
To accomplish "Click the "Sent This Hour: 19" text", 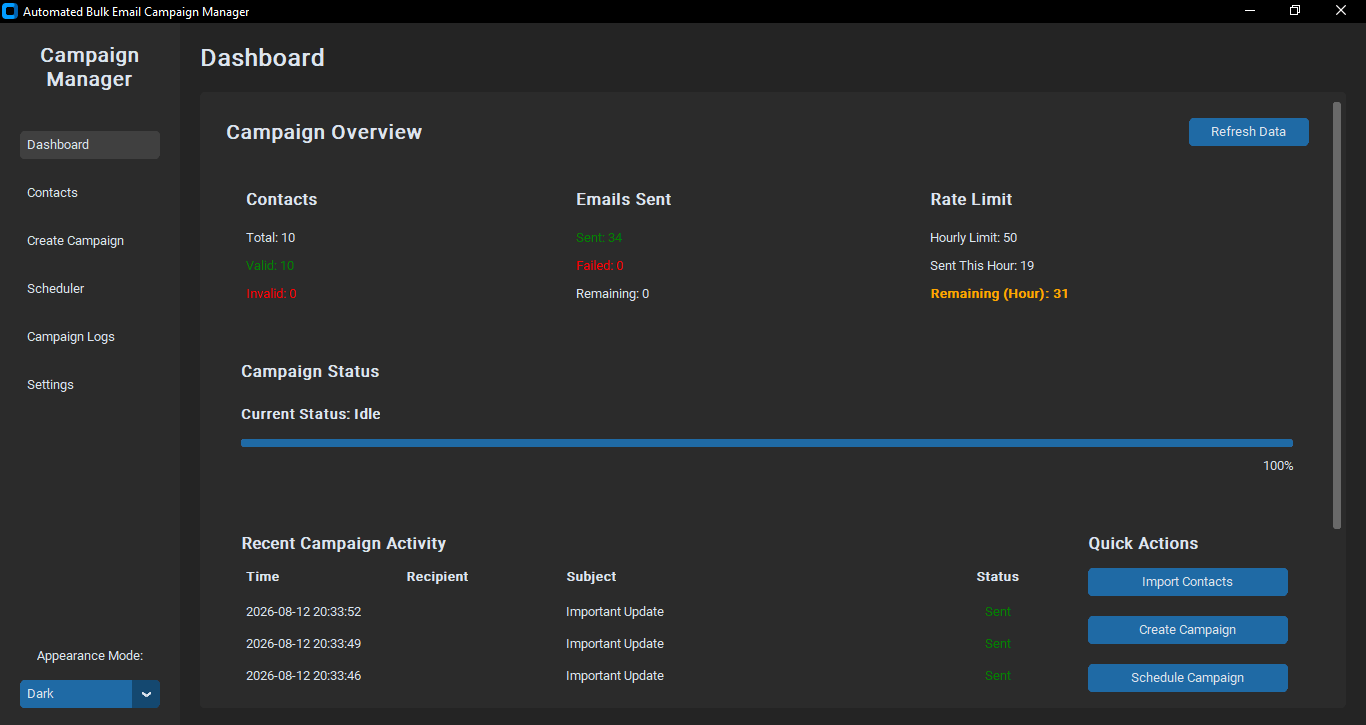I will [982, 266].
